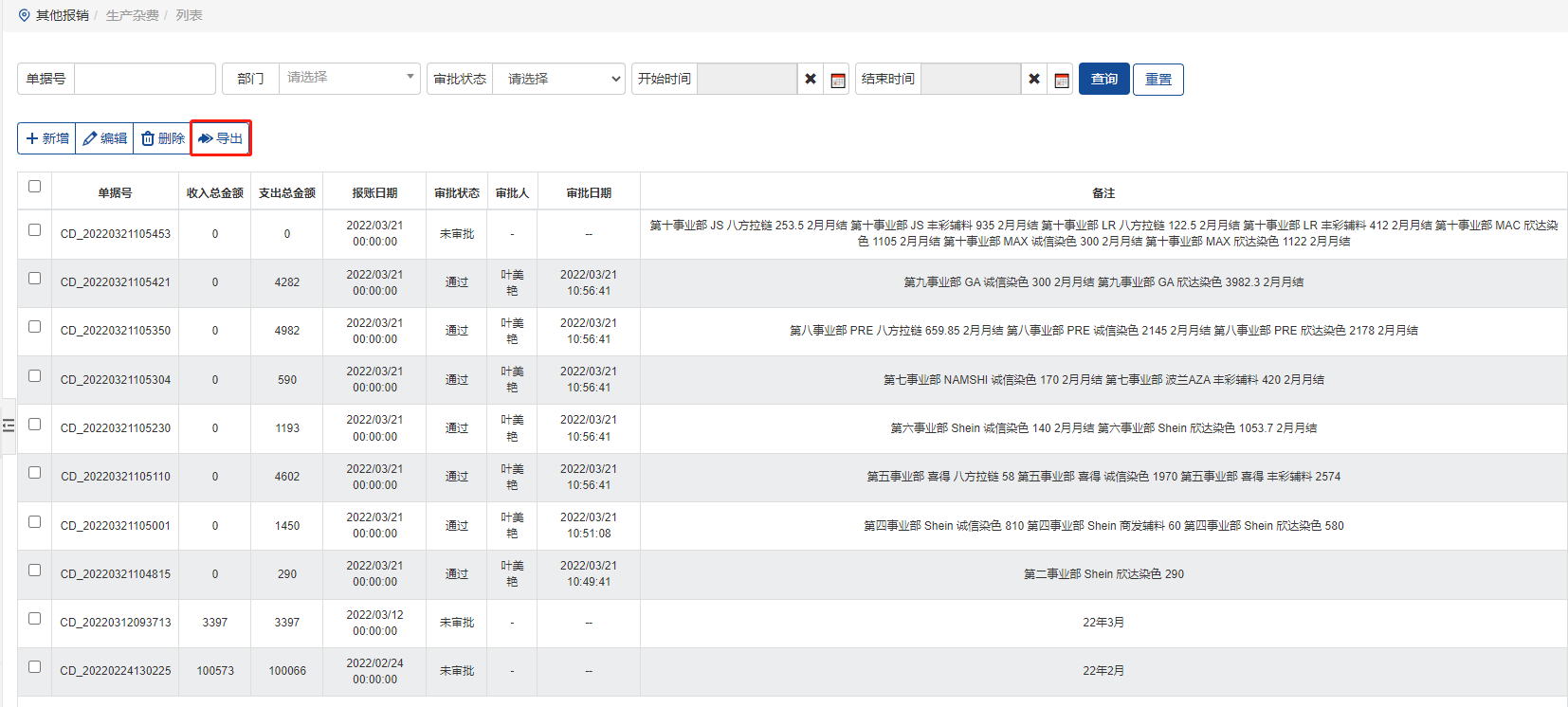Image resolution: width=1568 pixels, height=707 pixels.
Task: Clear the 结束时间 date with X icon
Action: (x=1034, y=80)
